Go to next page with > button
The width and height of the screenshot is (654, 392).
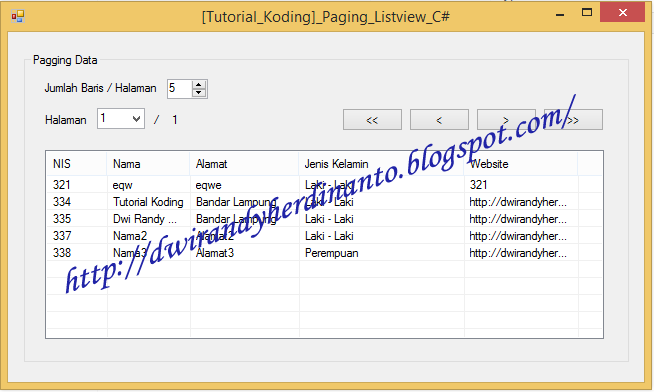[x=506, y=120]
